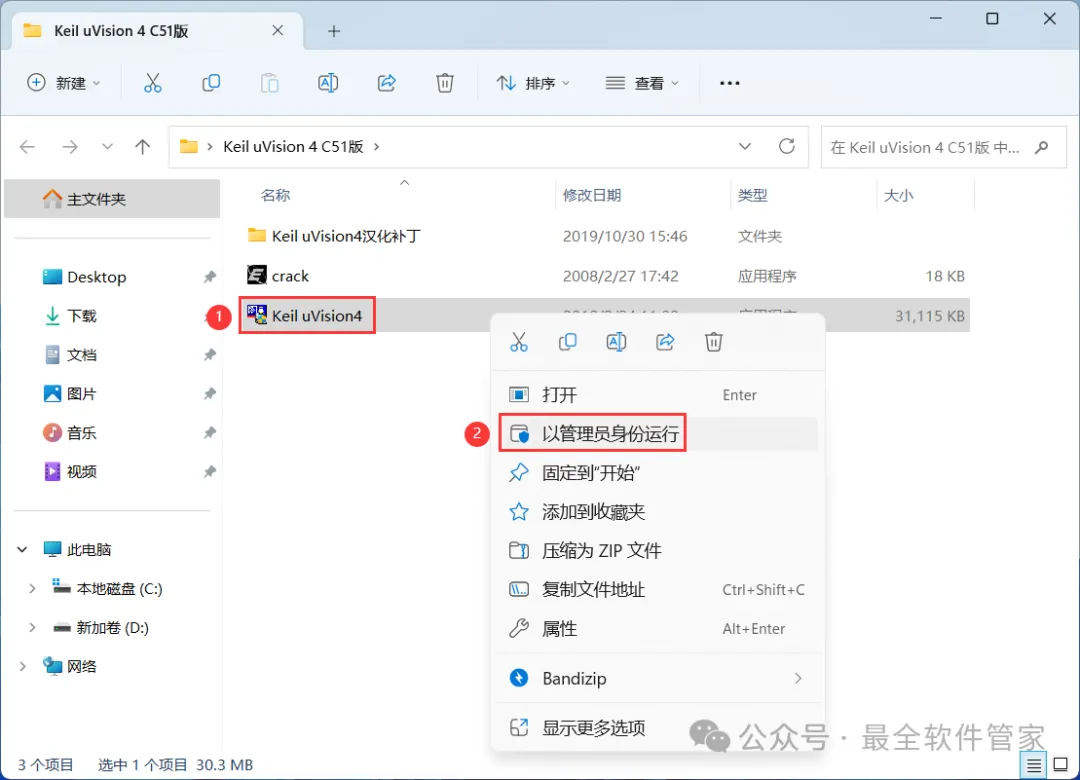Image resolution: width=1080 pixels, height=780 pixels.
Task: Choose 以管理员身份运行 in the context menu
Action: pyautogui.click(x=658, y=433)
